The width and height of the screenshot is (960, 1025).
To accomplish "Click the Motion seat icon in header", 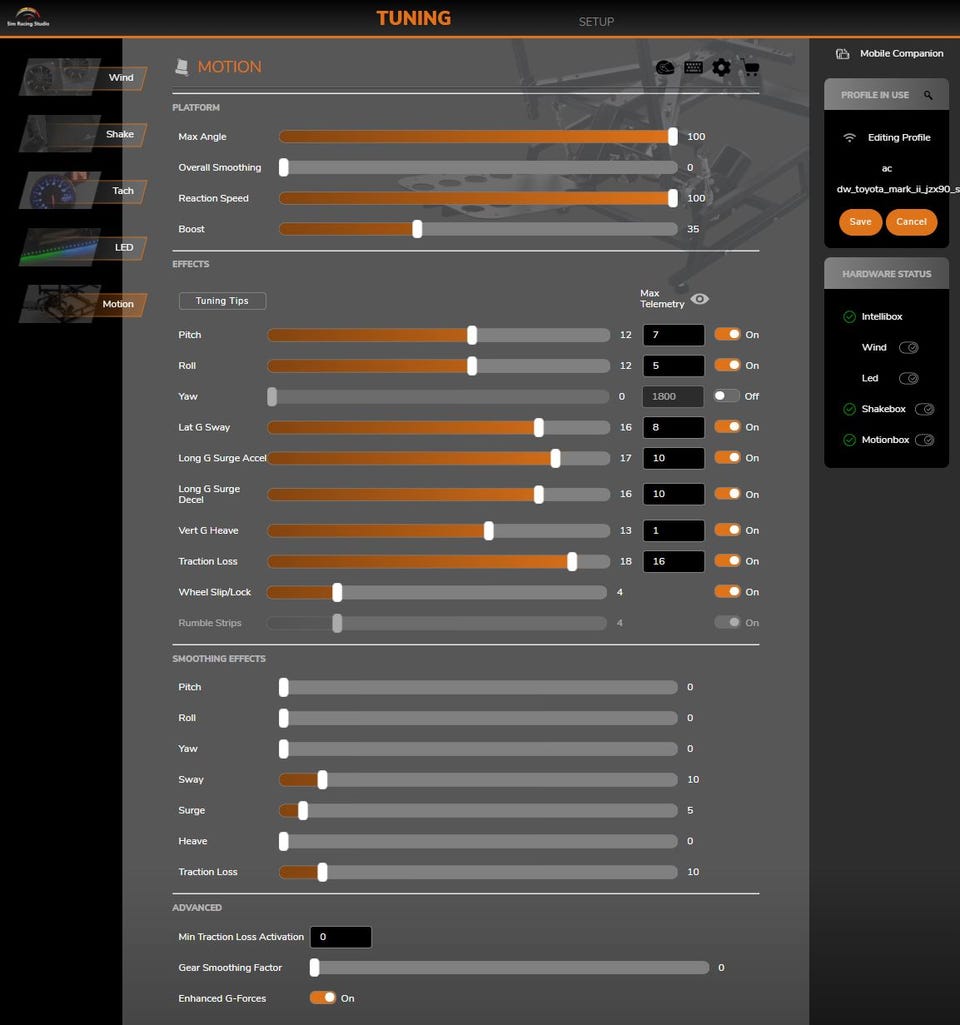I will [182, 67].
